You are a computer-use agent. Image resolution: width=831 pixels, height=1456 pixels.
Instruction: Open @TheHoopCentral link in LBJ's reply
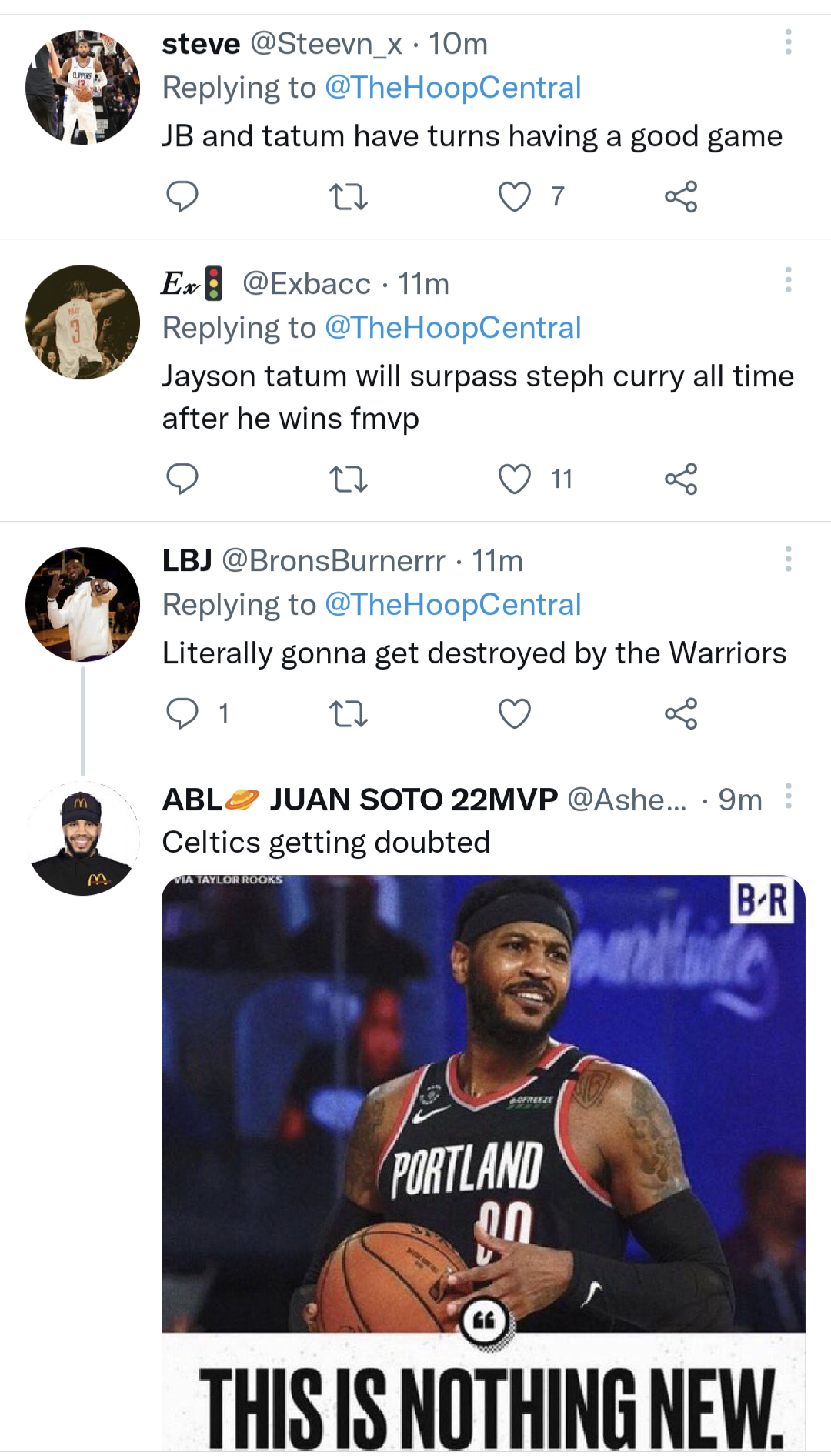point(452,605)
